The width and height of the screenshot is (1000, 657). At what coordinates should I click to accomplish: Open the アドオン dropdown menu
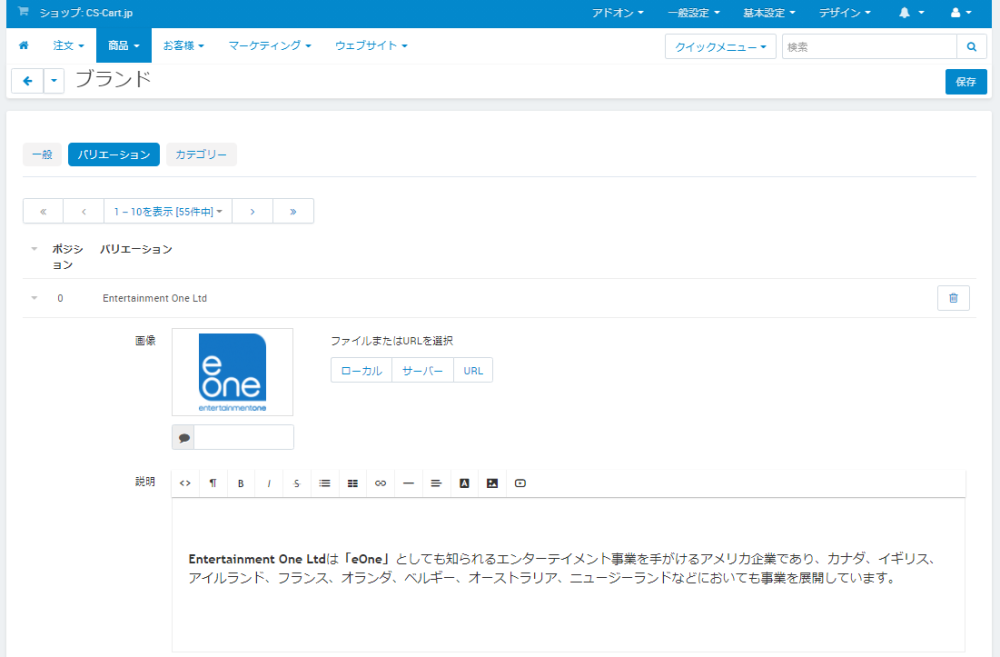click(617, 12)
